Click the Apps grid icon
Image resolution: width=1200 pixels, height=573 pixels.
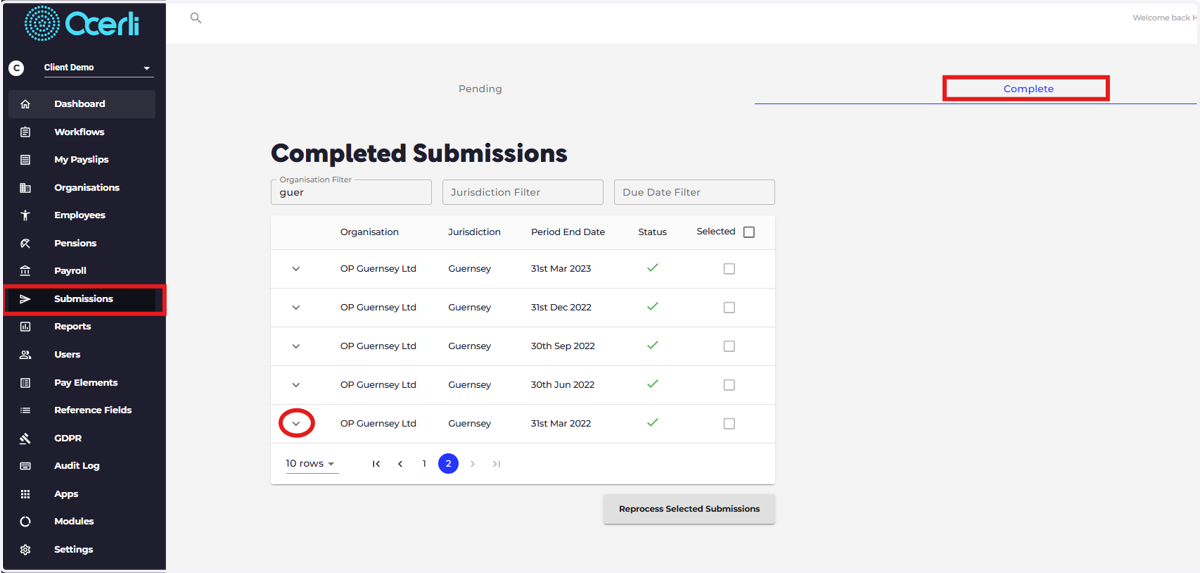(x=26, y=494)
